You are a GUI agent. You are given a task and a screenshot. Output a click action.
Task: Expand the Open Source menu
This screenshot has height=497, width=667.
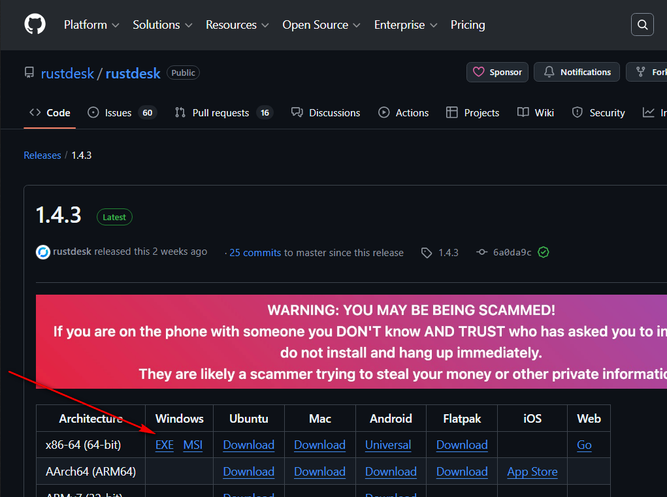tap(321, 25)
